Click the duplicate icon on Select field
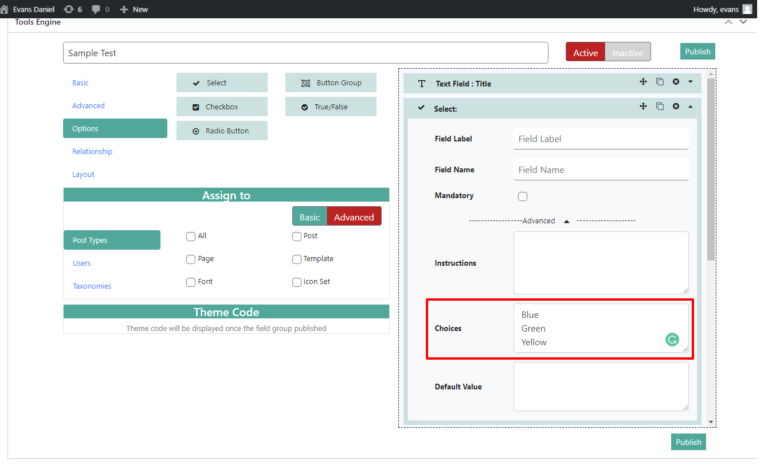768x465 pixels. [660, 106]
